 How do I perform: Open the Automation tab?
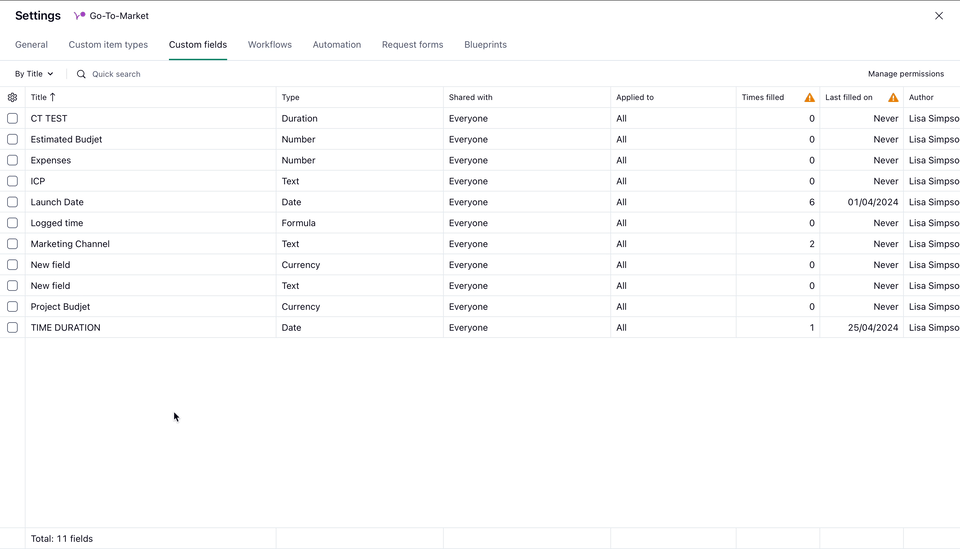(x=336, y=45)
